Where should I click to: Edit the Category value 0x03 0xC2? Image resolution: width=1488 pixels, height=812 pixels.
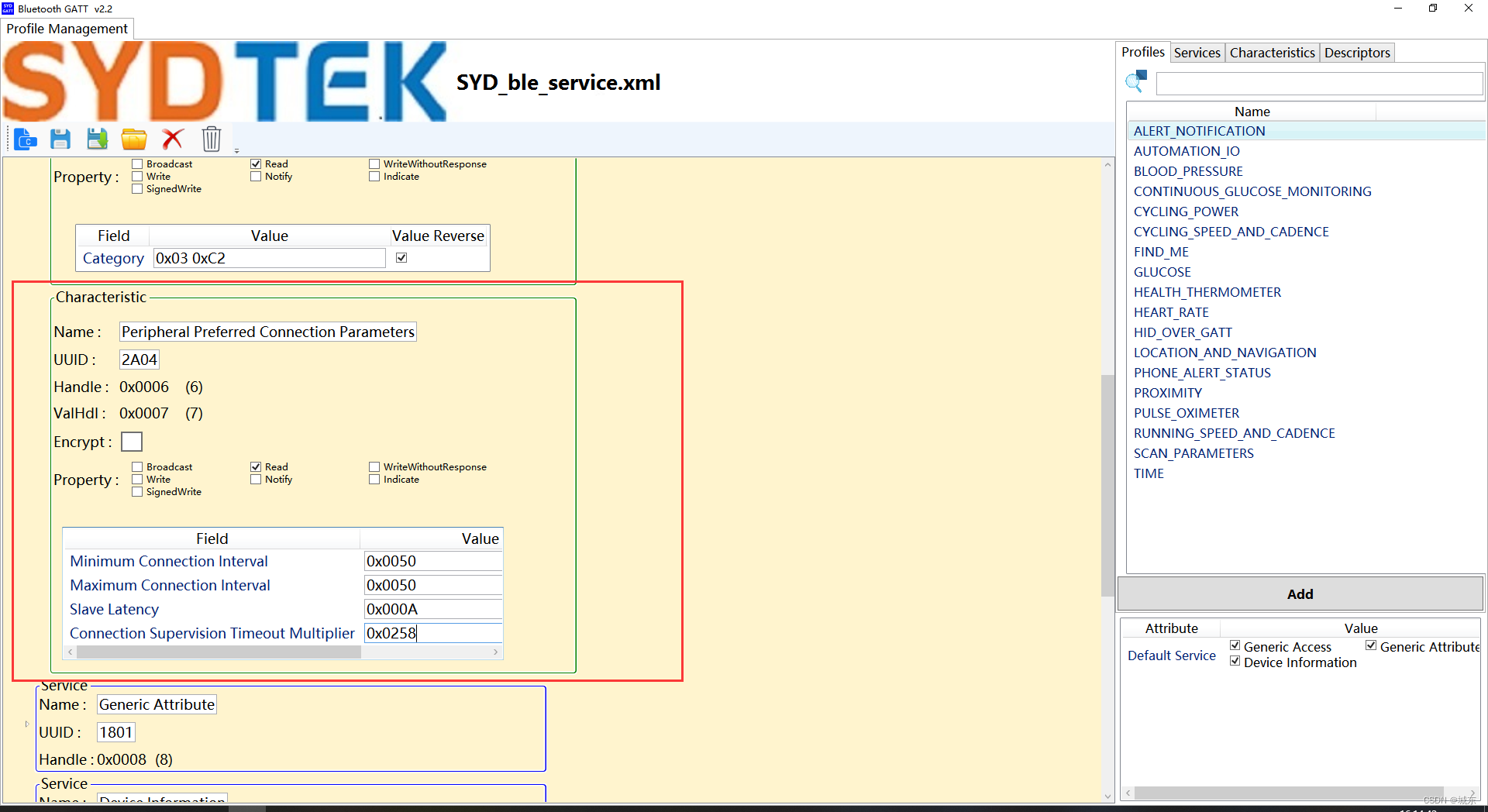click(269, 258)
